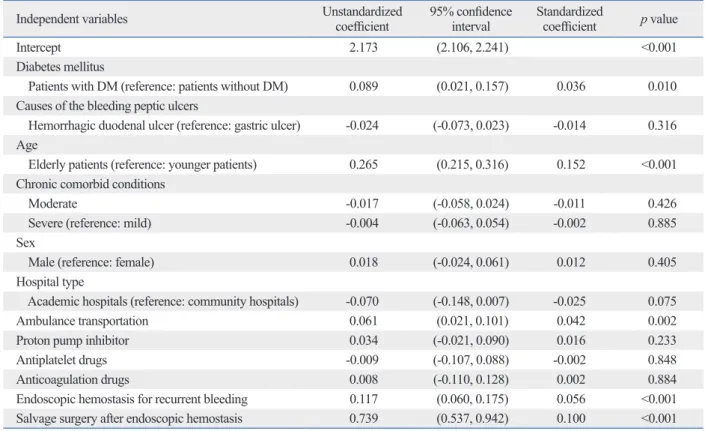Screen dimensions: 705x431
Task: Click the coefficient value 0.061
Action: click(x=363, y=321)
